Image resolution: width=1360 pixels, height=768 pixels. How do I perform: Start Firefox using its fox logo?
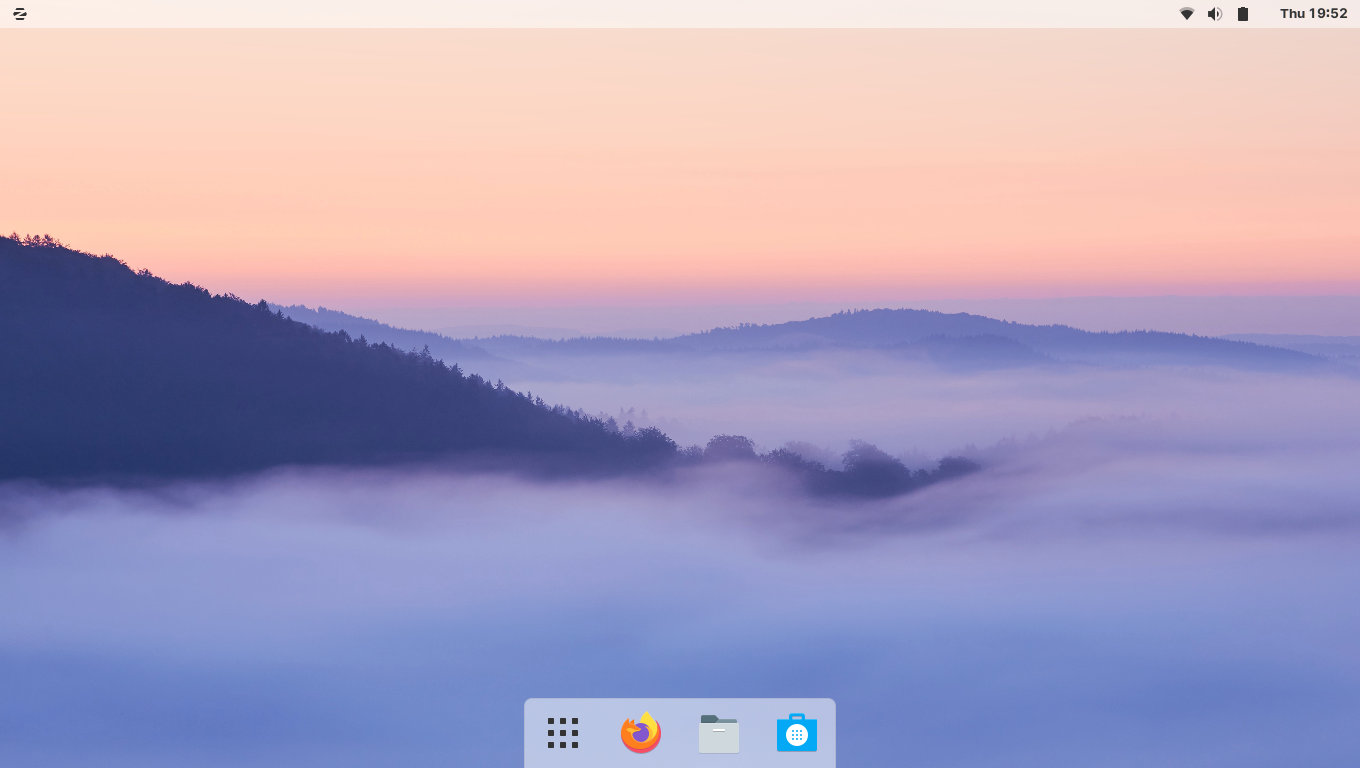click(640, 733)
